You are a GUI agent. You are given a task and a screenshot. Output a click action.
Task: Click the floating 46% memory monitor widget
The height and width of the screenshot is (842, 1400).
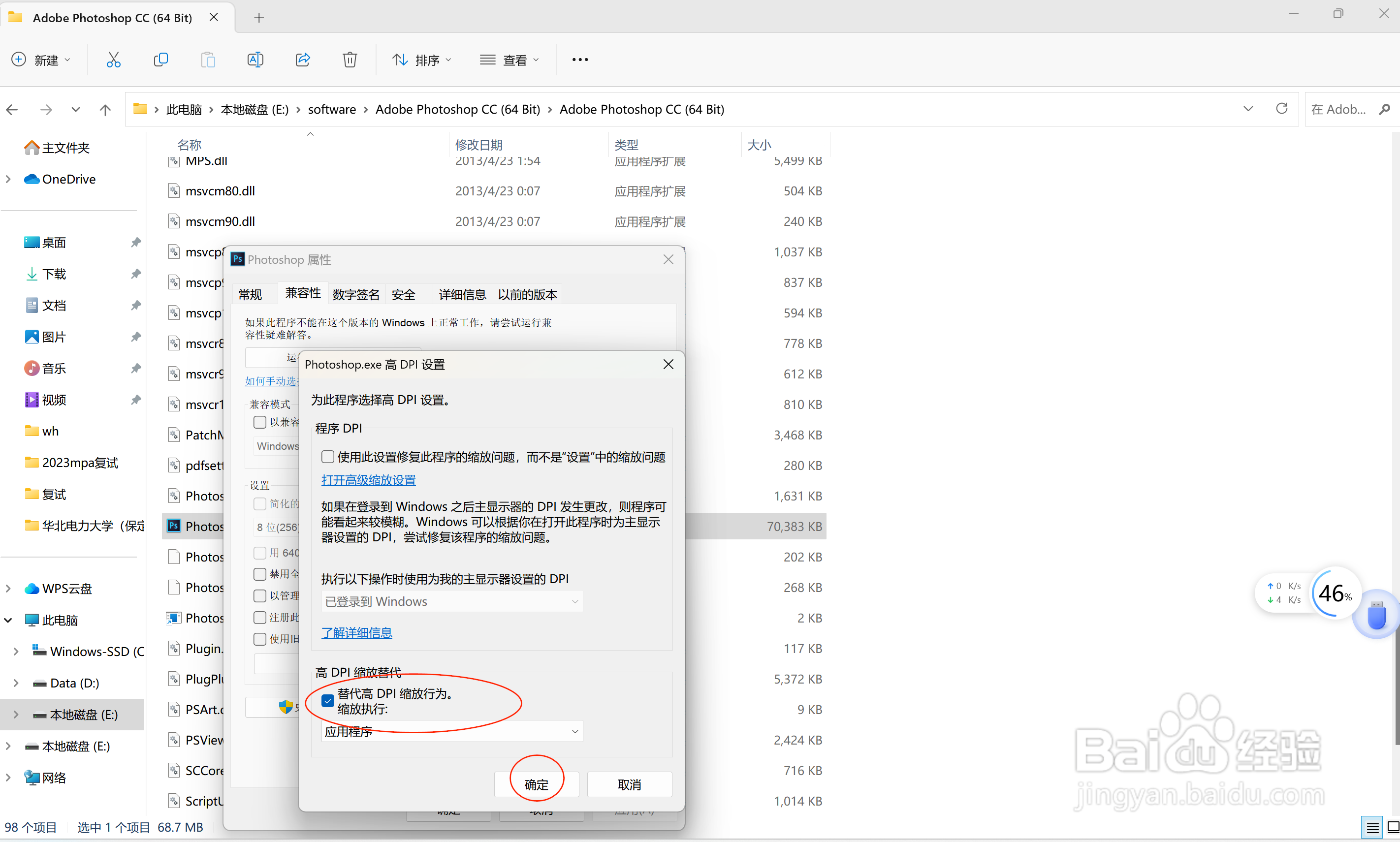(1336, 593)
